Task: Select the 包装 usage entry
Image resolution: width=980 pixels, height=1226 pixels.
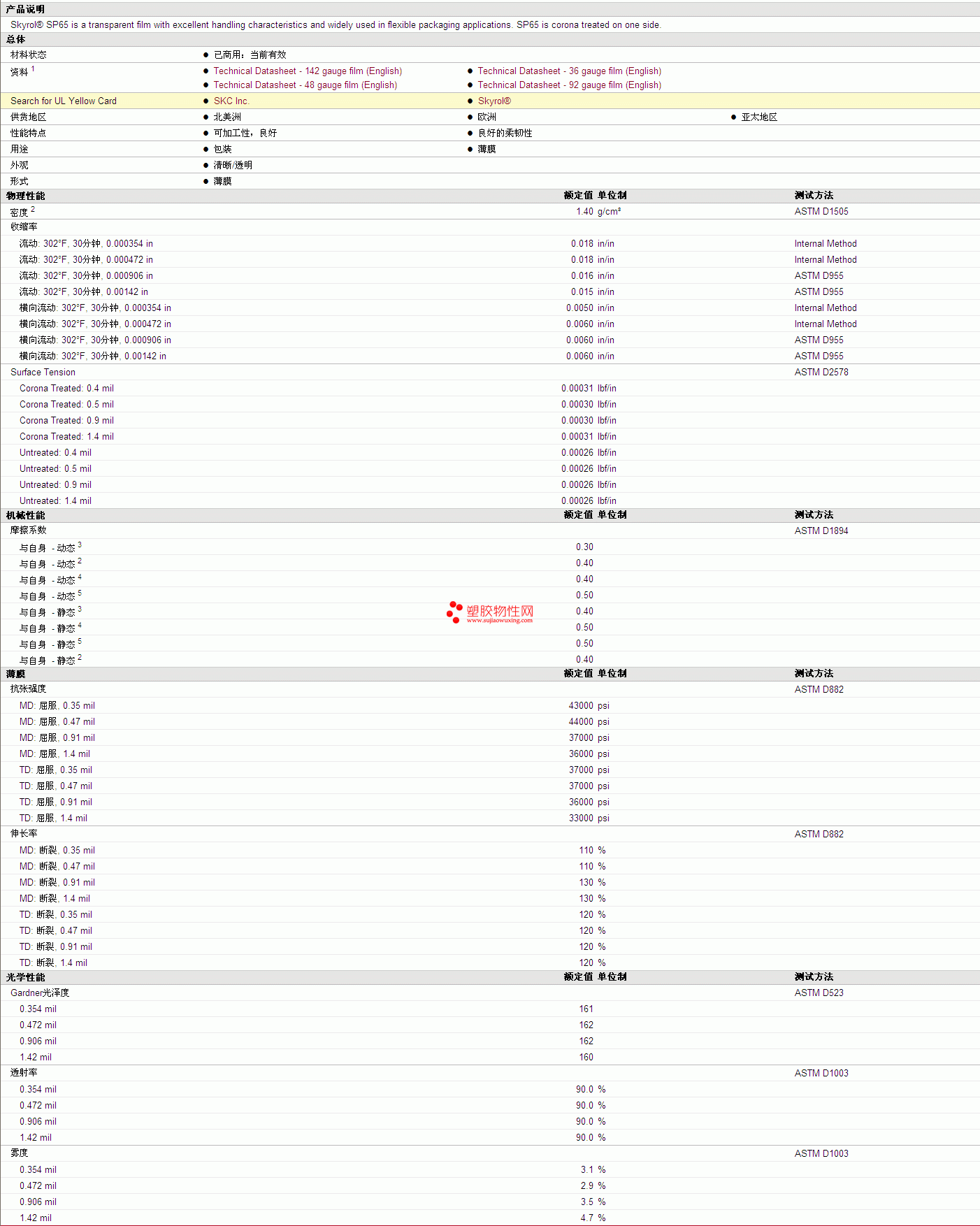Action: 222,149
